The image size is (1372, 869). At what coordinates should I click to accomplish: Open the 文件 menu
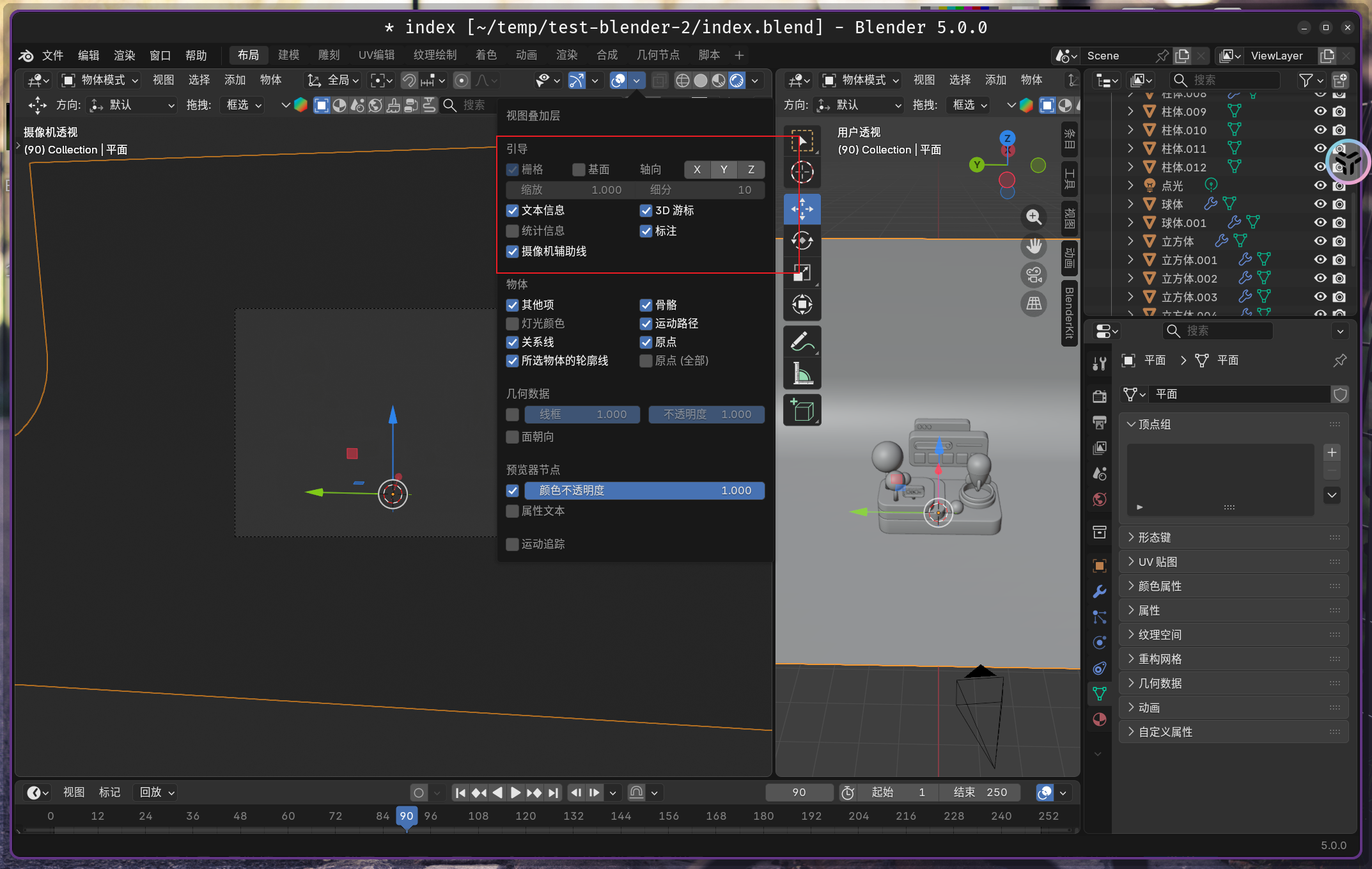[52, 56]
